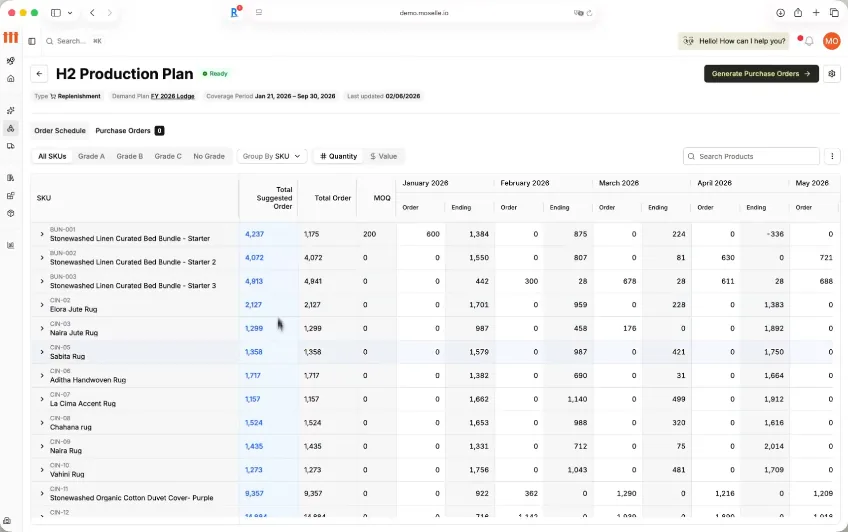
Task: Expand BUN-001 Starter bundle row
Action: [x=42, y=234]
